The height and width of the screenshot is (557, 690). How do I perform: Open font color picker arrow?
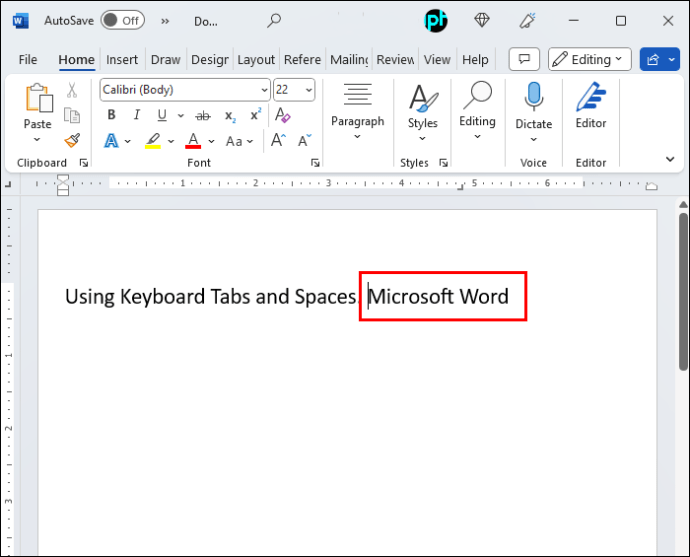point(212,141)
